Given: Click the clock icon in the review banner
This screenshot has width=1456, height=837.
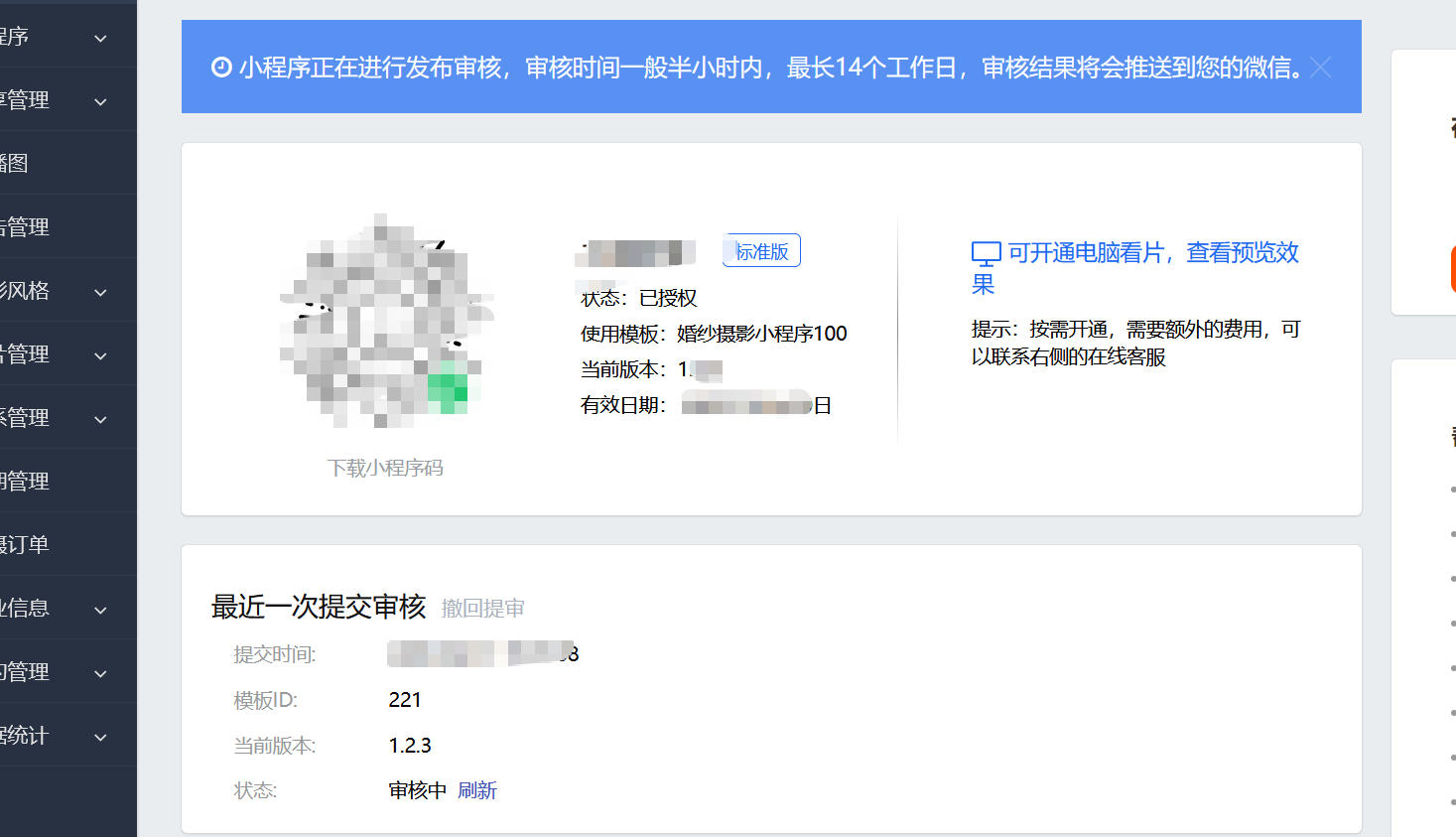Looking at the screenshot, I should tap(221, 68).
